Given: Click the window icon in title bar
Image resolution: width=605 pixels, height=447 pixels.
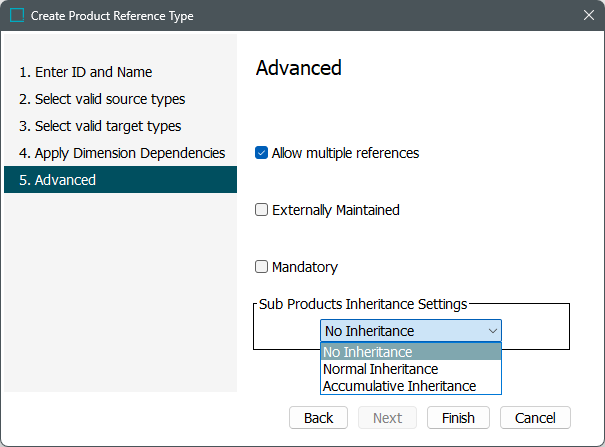Looking at the screenshot, I should tap(17, 15).
